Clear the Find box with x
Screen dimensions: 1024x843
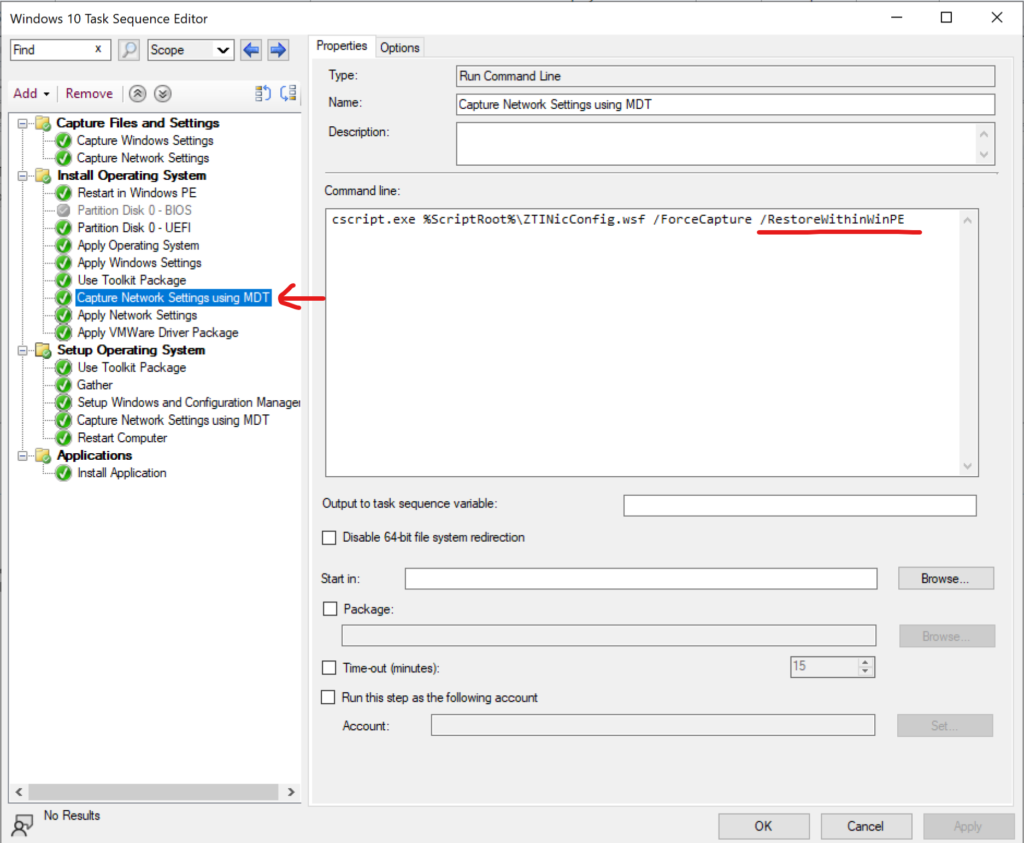click(x=98, y=49)
